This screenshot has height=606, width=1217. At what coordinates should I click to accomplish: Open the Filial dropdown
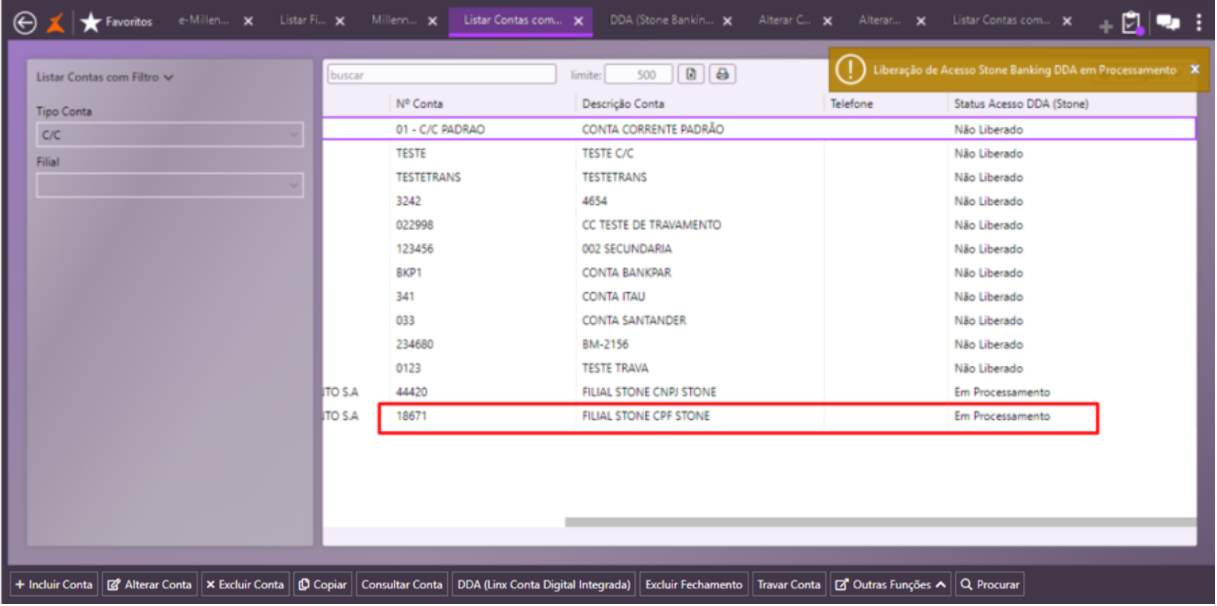169,184
